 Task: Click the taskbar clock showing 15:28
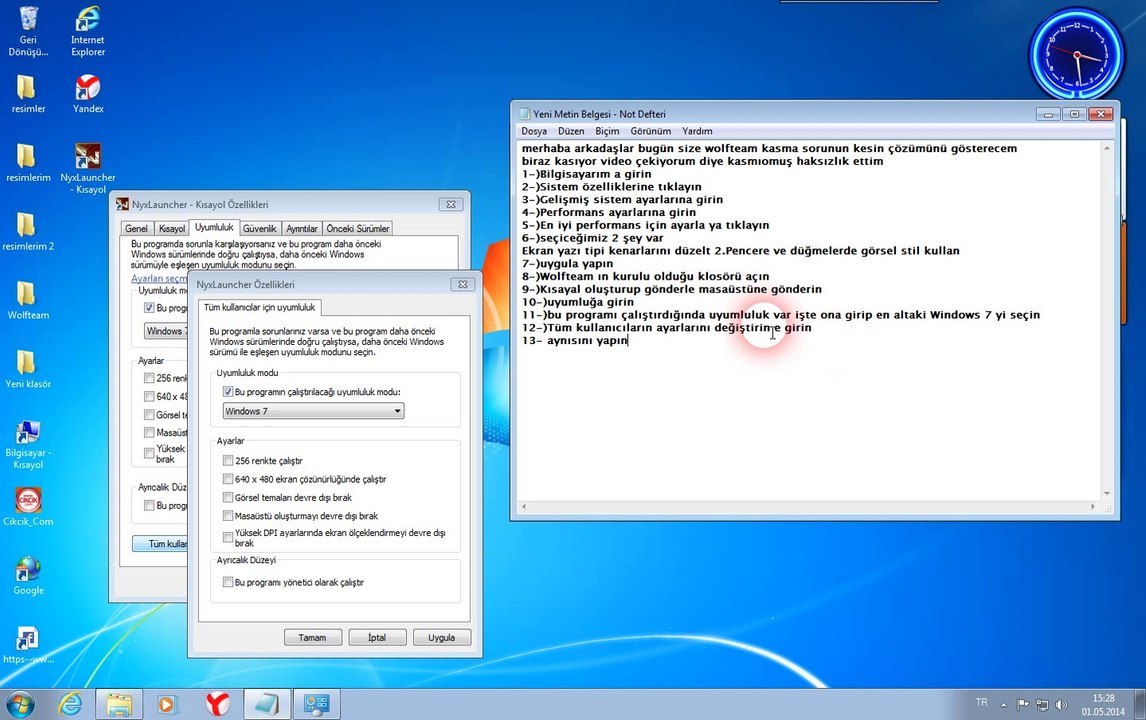pos(1103,705)
